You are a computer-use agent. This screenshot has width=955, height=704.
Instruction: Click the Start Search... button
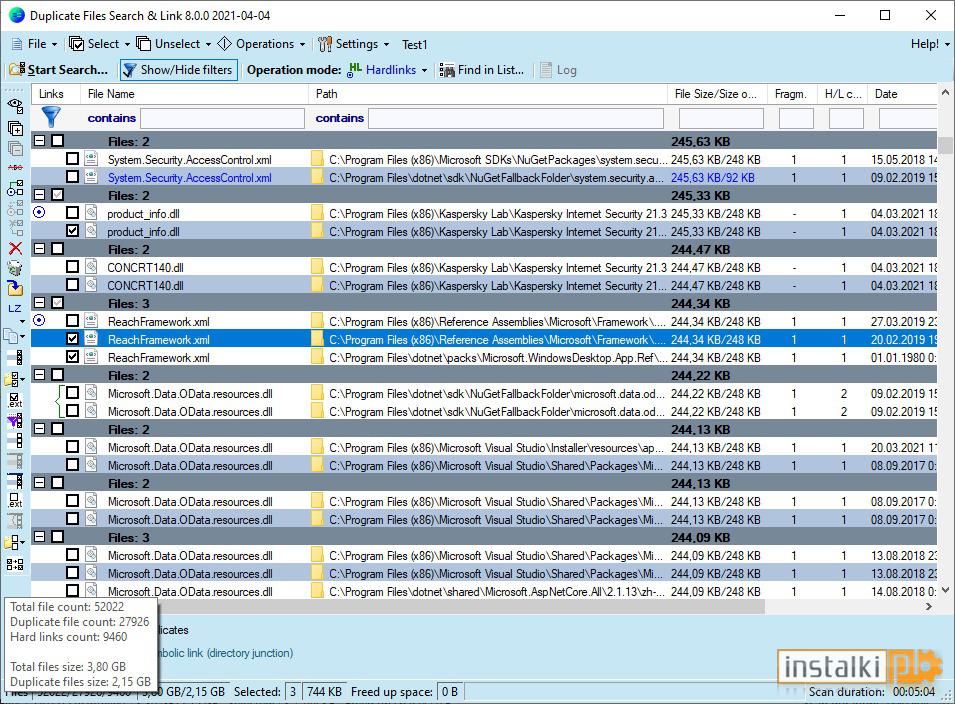click(59, 70)
